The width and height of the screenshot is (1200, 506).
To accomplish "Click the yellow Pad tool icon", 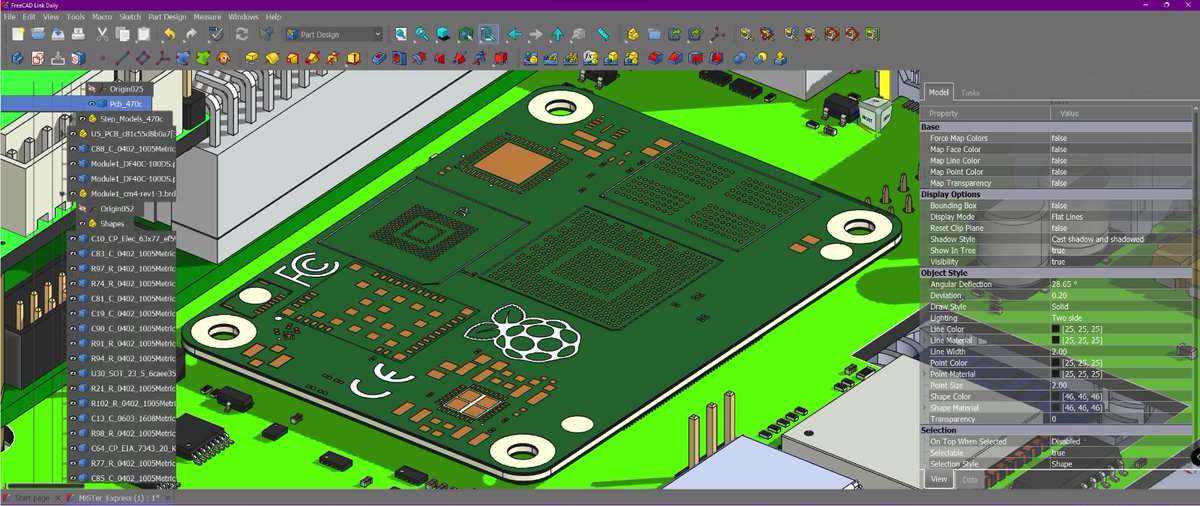I will 252,59.
